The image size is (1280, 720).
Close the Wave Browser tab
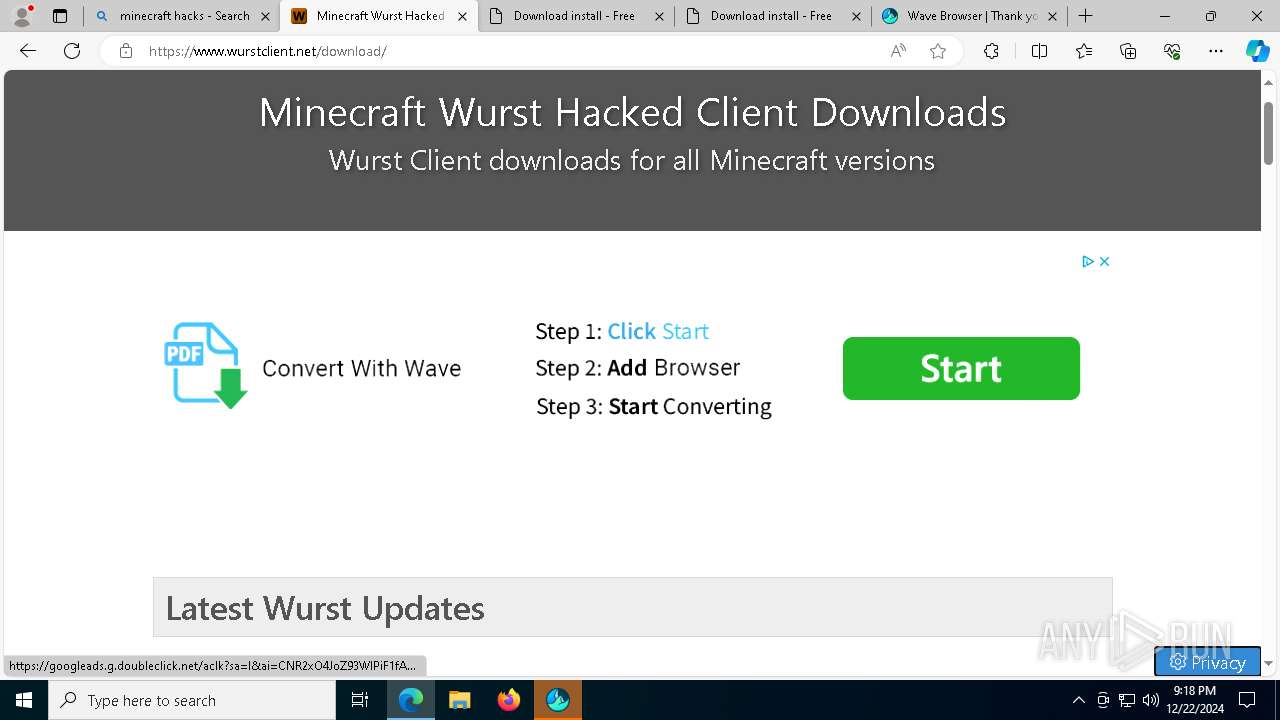1052,16
